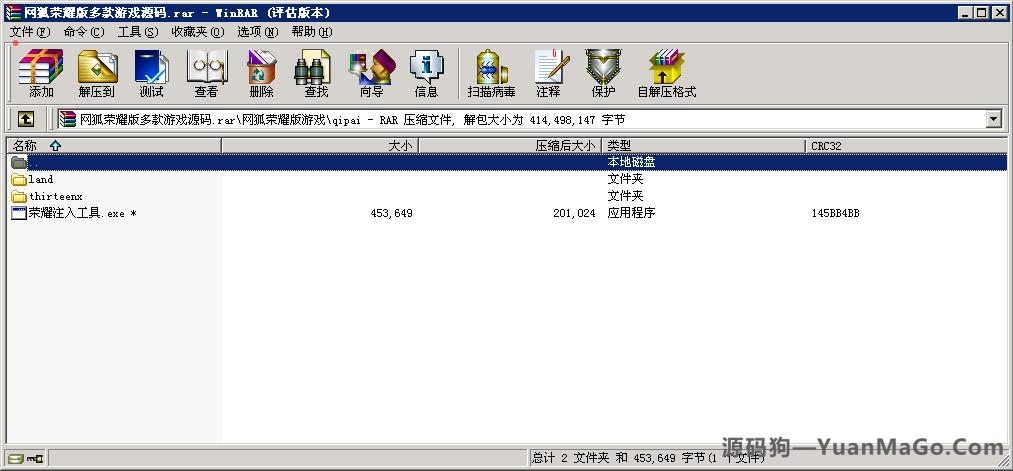Sort by 名称 column header
This screenshot has height=471, width=1013.
[114, 146]
